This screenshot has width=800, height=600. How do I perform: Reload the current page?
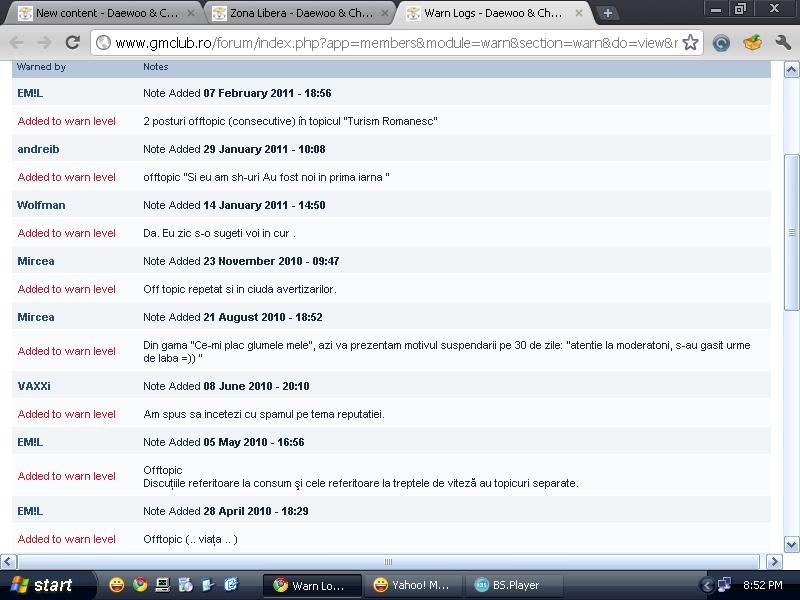(72, 43)
